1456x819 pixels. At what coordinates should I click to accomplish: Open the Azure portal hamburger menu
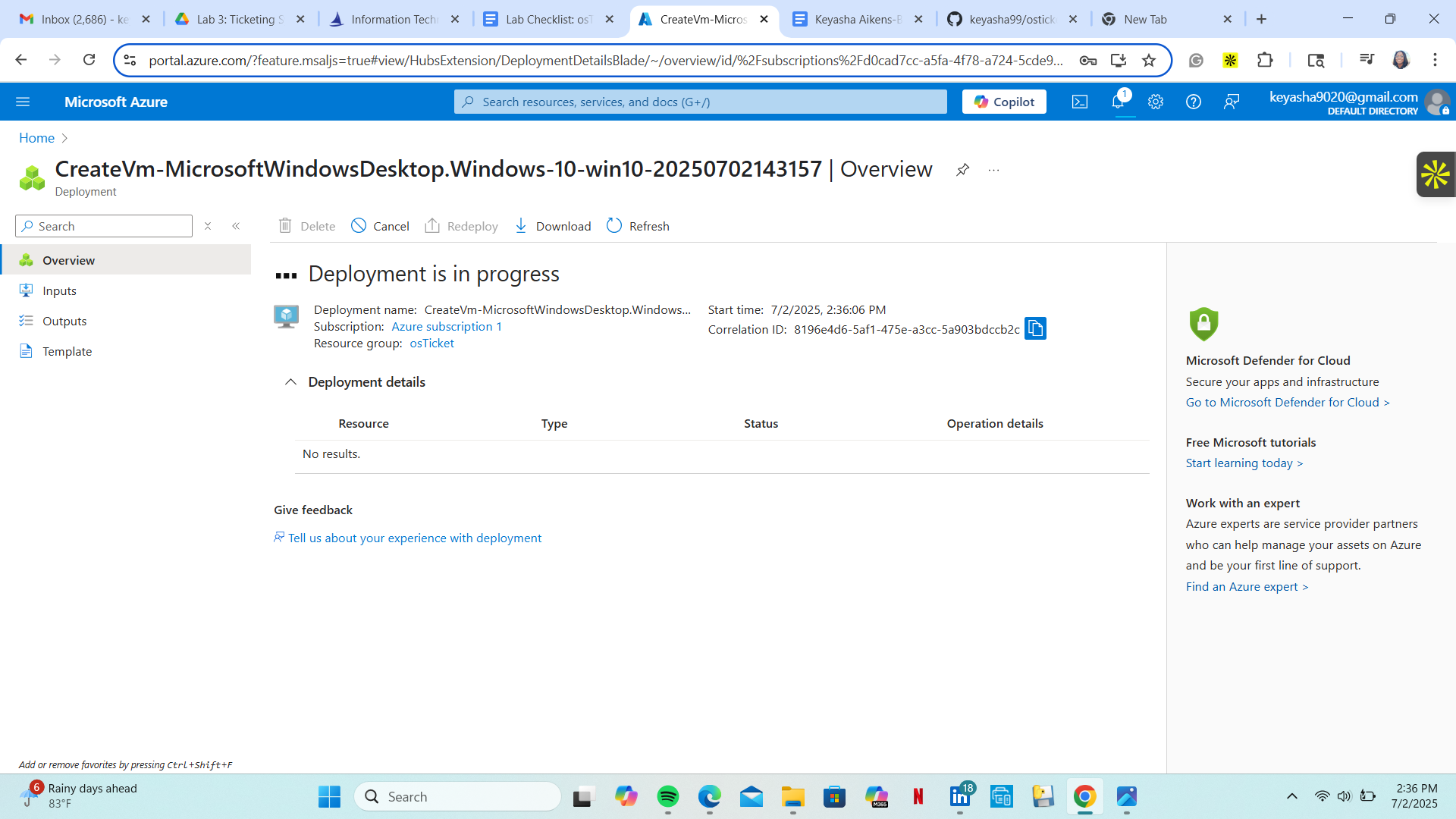pos(23,102)
